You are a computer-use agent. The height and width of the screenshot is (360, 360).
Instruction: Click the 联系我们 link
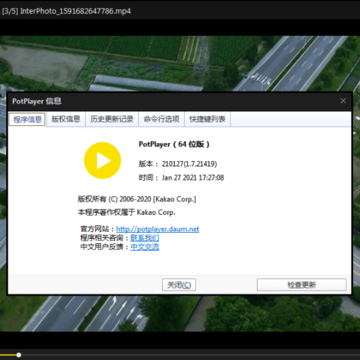pos(145,238)
